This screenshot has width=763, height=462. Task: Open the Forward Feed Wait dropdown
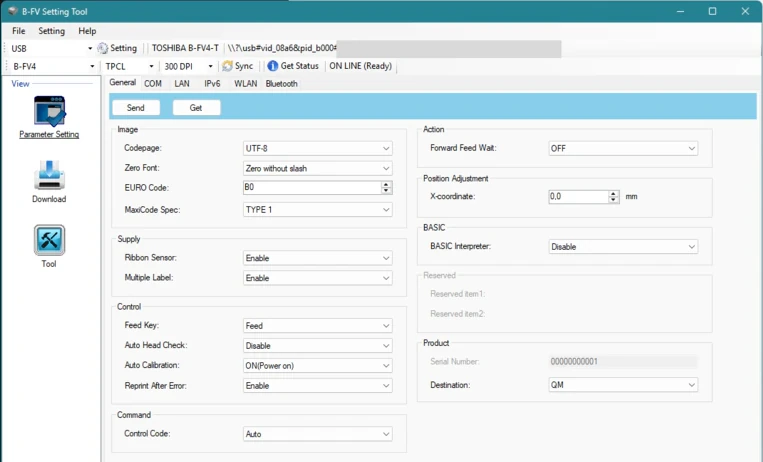coord(623,148)
